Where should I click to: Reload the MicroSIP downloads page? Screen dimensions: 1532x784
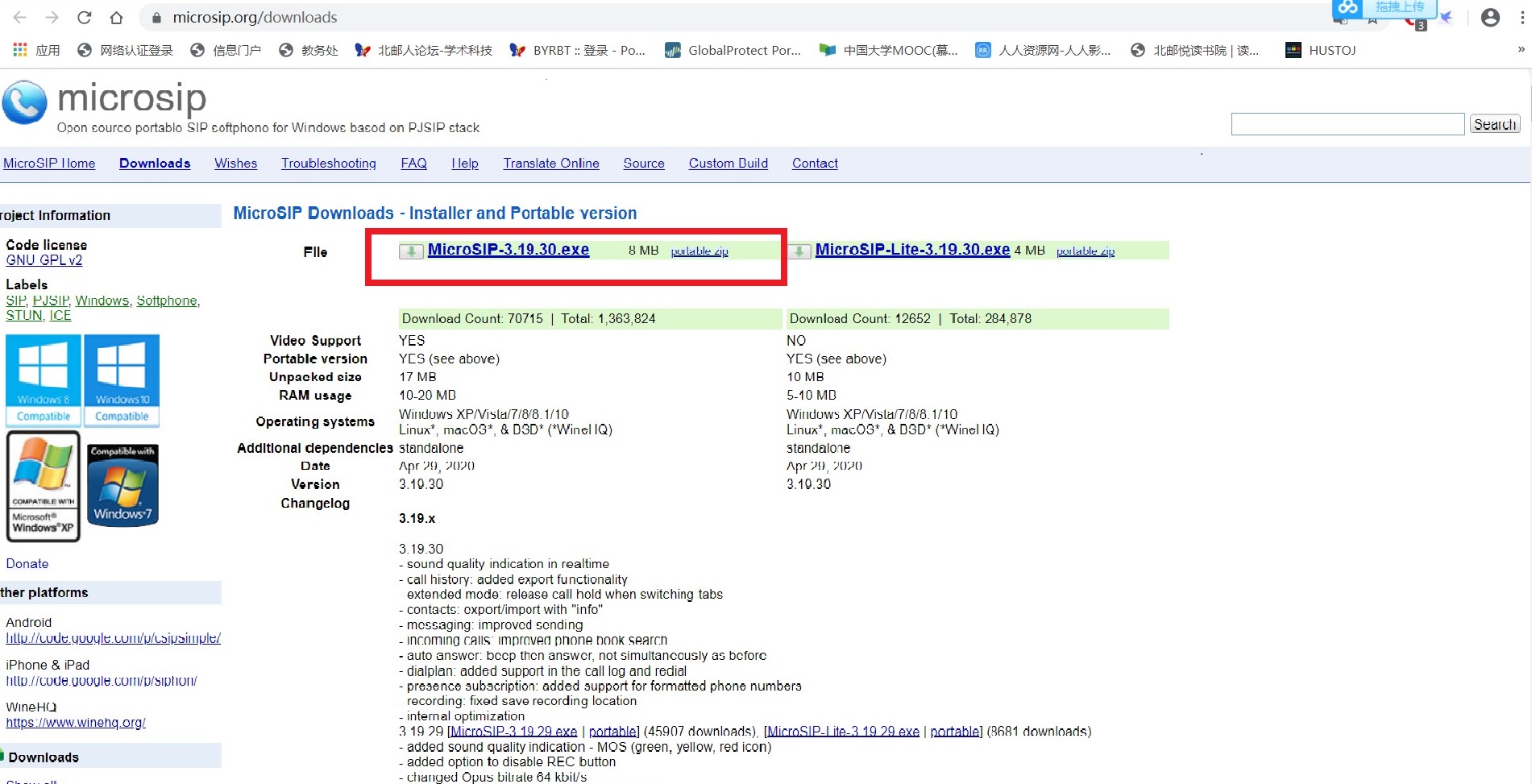(84, 18)
